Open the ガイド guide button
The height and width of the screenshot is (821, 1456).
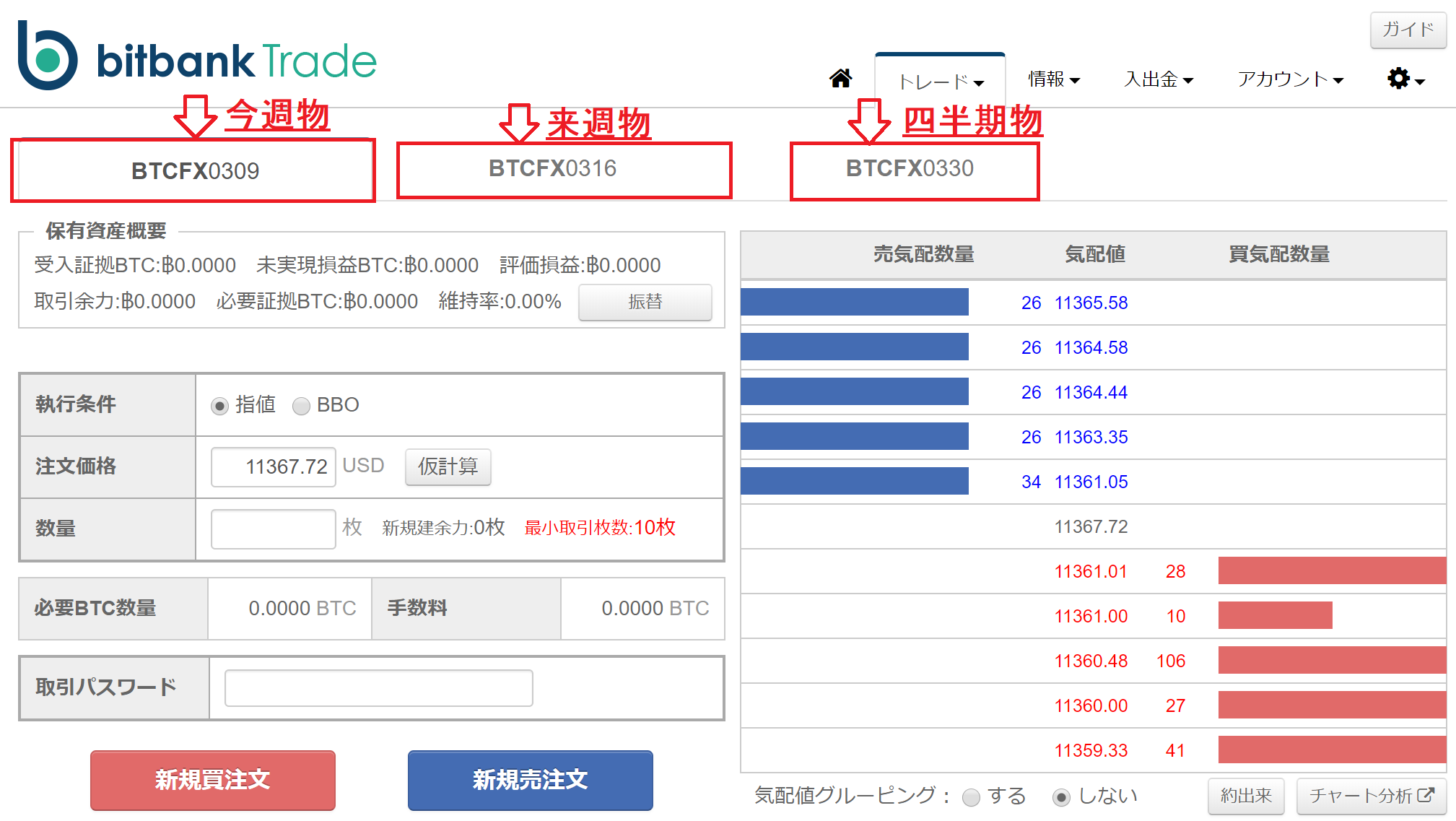coord(1408,30)
